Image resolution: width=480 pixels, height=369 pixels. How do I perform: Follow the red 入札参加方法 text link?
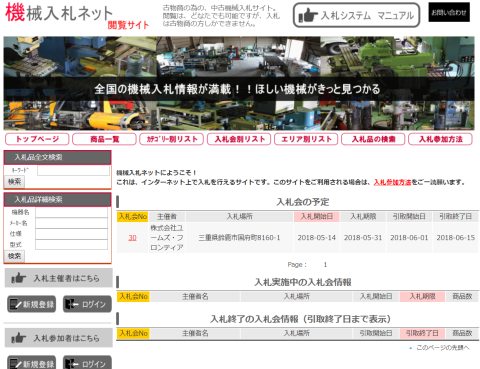392,182
